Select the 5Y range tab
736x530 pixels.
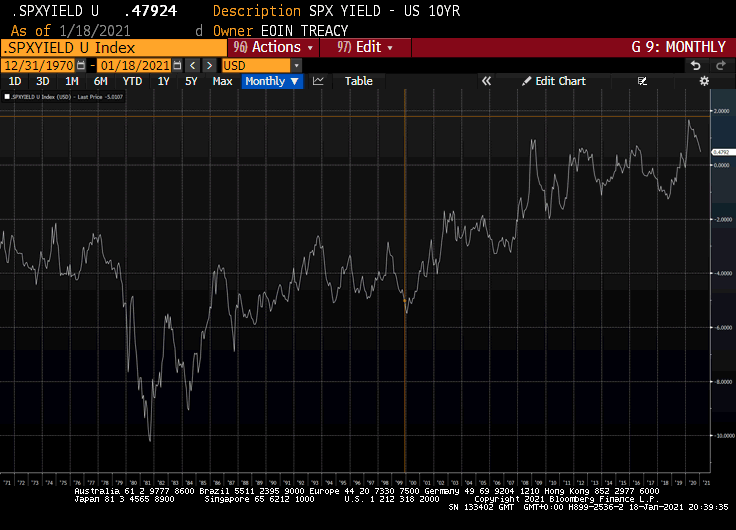coord(191,81)
